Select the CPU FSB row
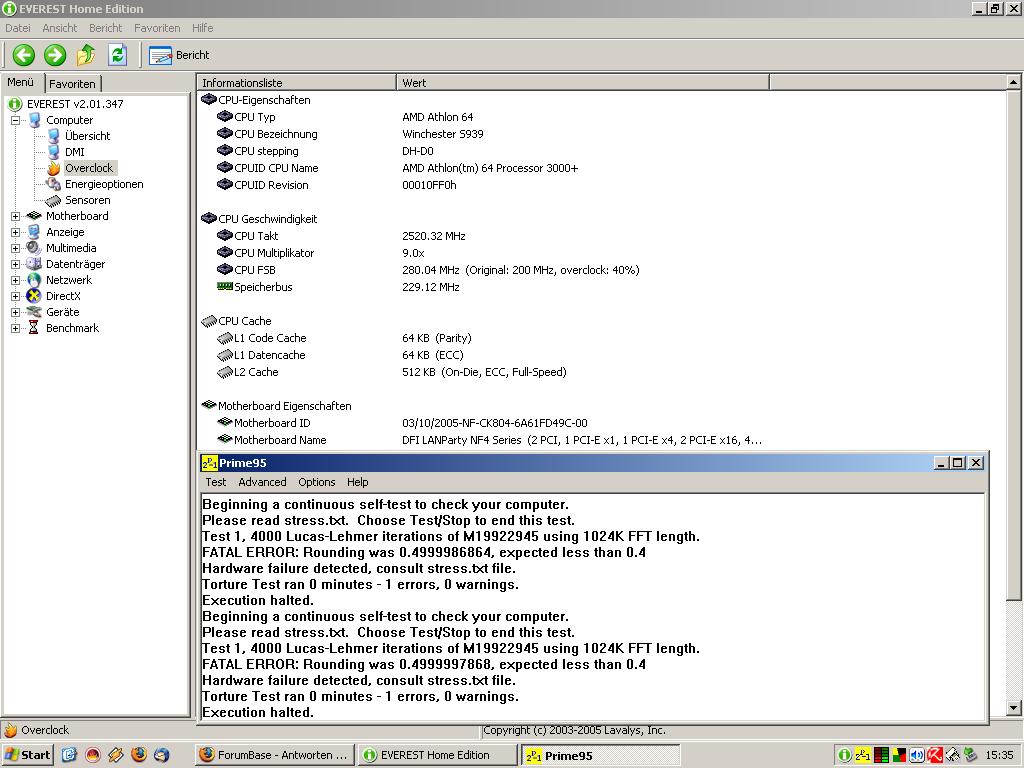This screenshot has width=1024, height=768. pyautogui.click(x=601, y=270)
